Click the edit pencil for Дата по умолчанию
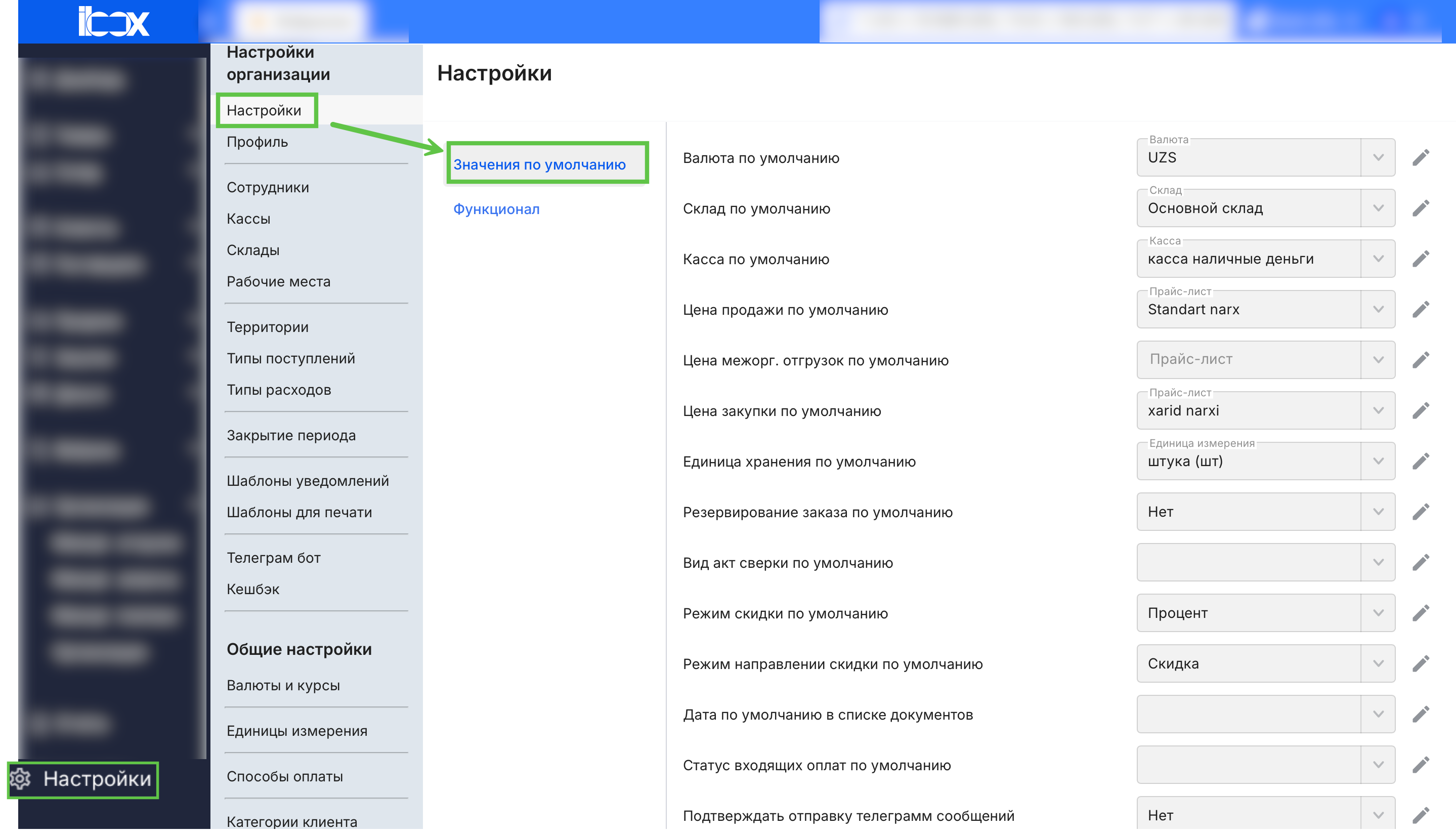Screen dimensions: 1456x833 [1422, 714]
